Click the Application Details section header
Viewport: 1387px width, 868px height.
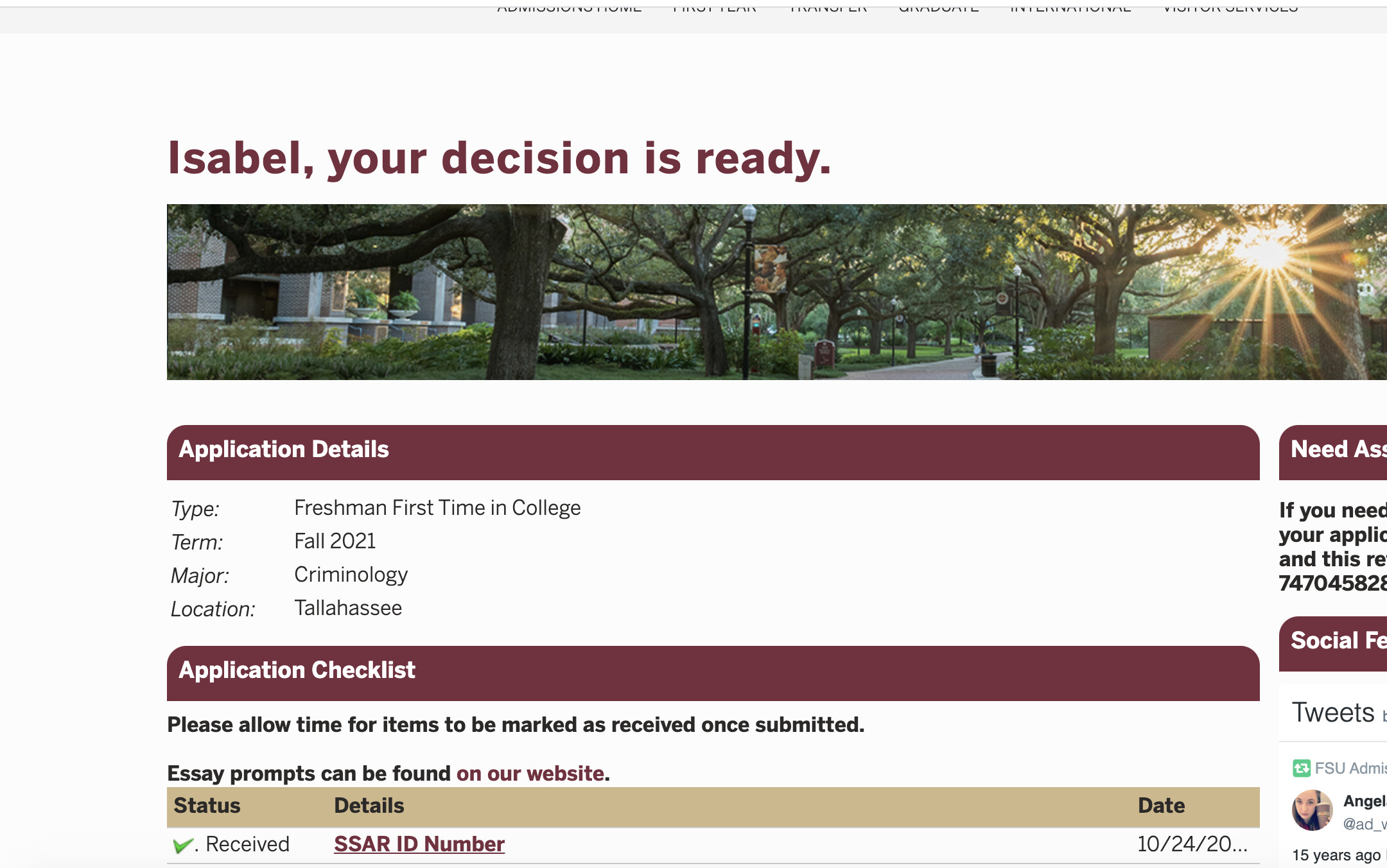[713, 452]
